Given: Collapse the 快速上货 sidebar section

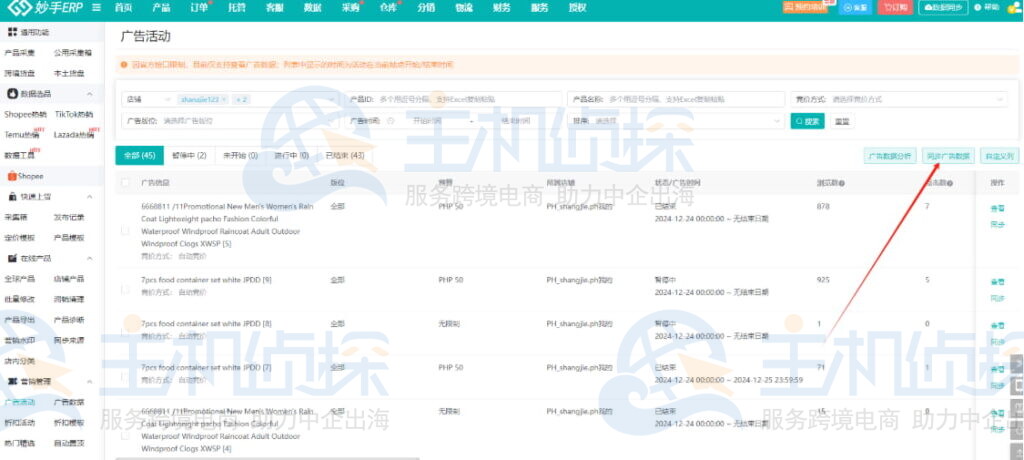Looking at the screenshot, I should point(89,197).
